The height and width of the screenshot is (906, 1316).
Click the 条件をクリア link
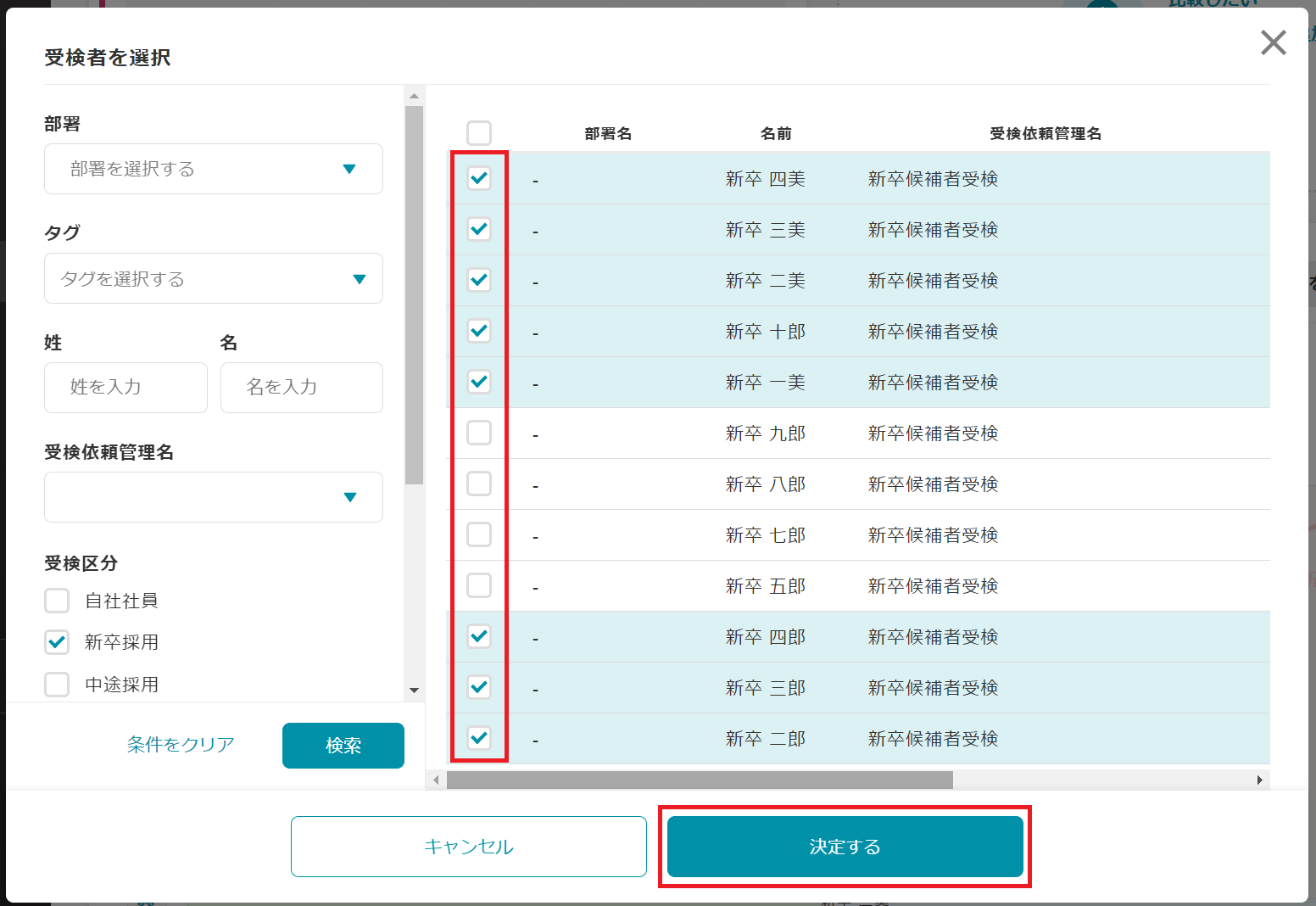(x=181, y=745)
